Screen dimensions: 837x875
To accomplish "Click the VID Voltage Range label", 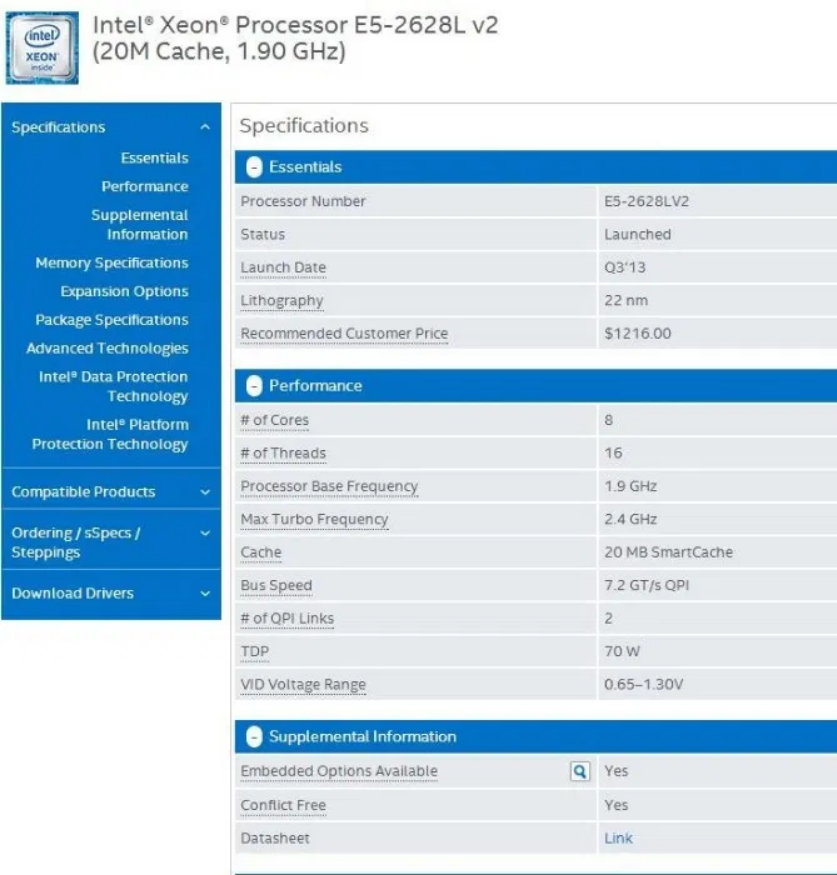I will (303, 685).
